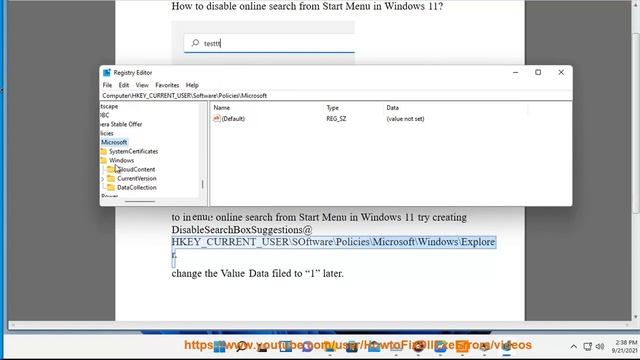The image size is (640, 360).
Task: Open the Help menu in Registry Editor
Action: coord(192,85)
